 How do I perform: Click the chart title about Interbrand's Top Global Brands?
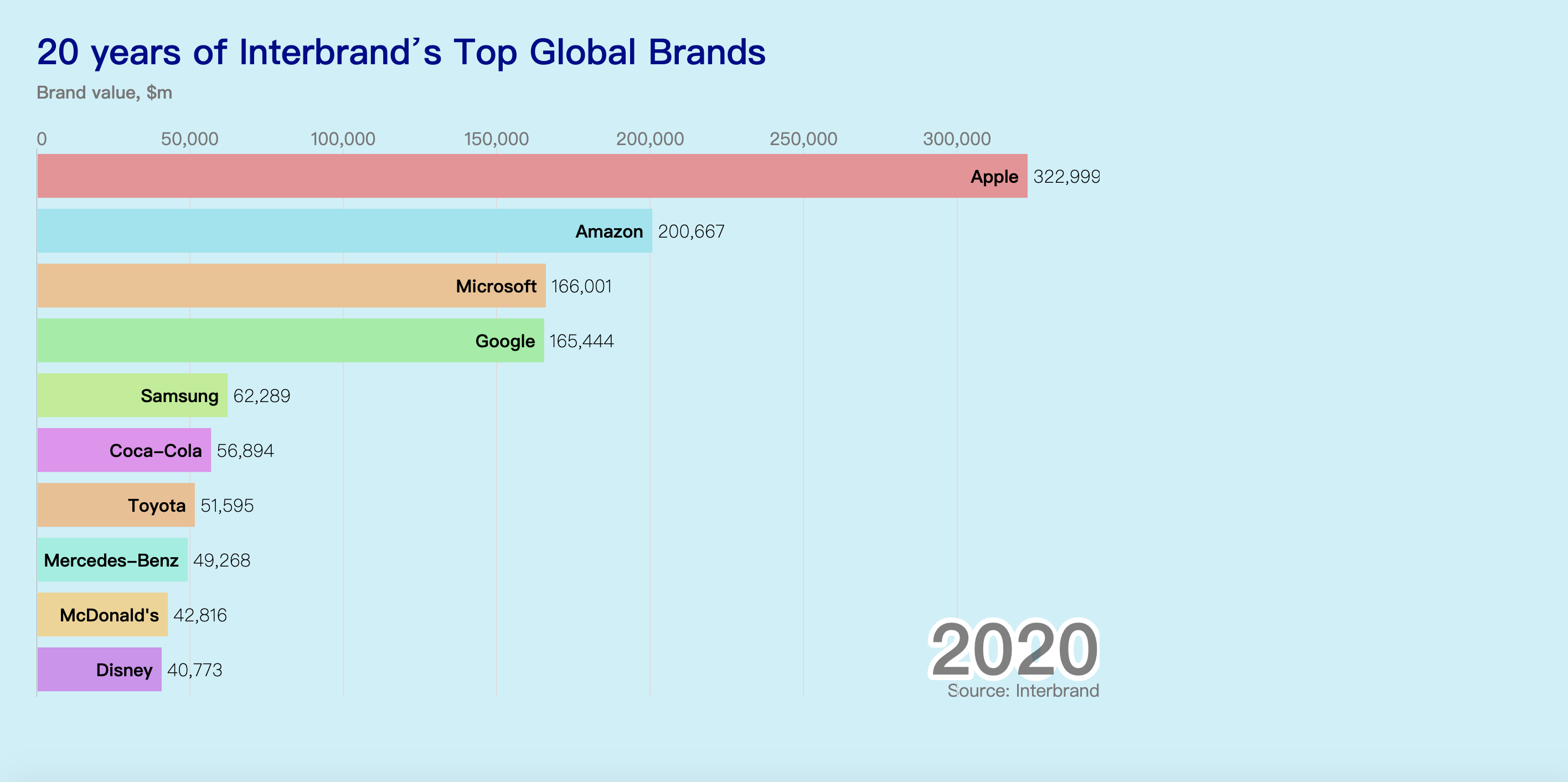tap(401, 53)
